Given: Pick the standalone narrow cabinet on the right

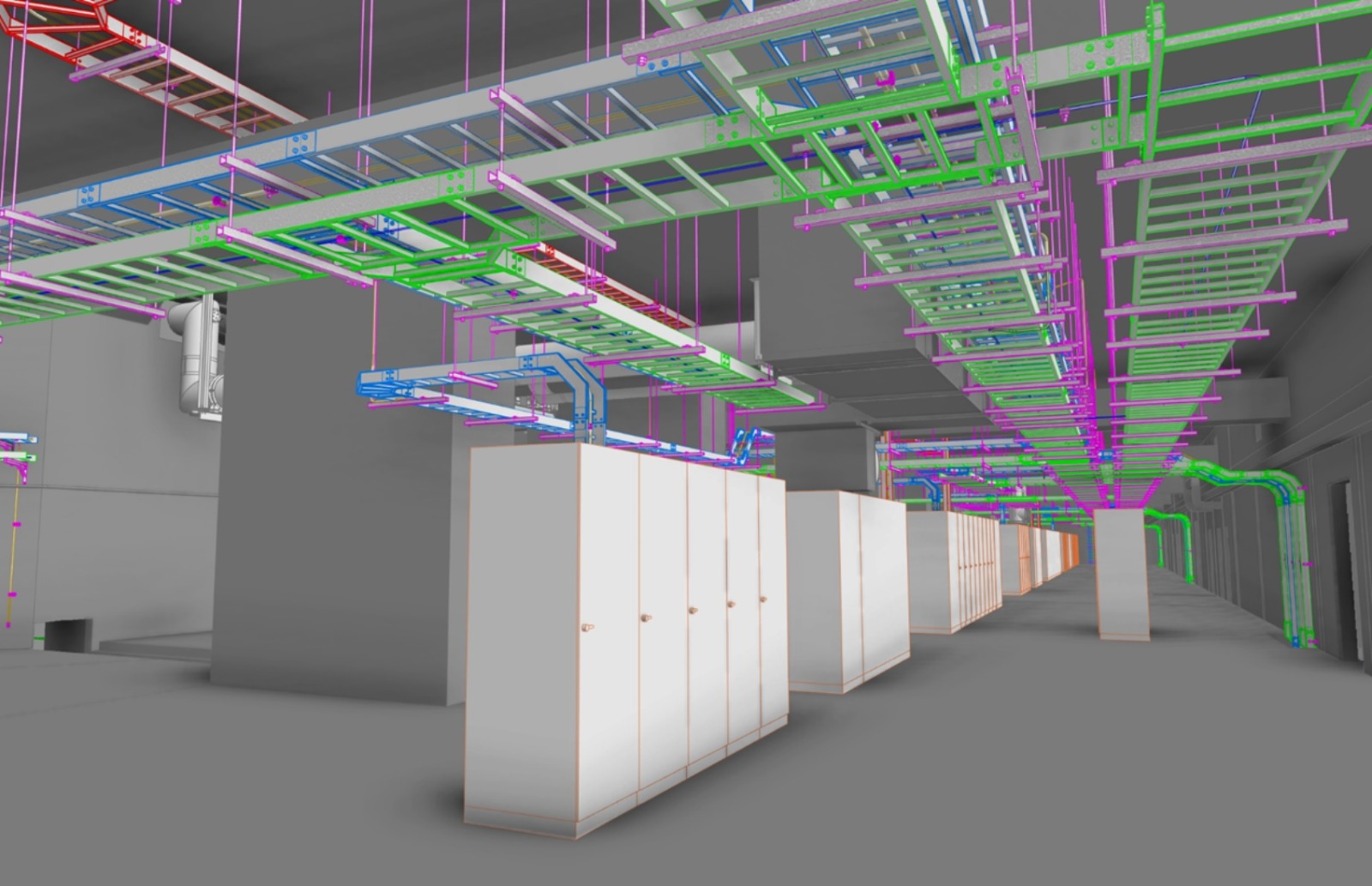Looking at the screenshot, I should [x=1122, y=573].
